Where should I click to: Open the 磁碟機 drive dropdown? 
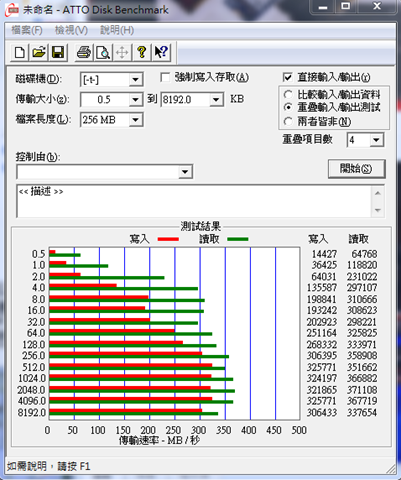point(136,80)
